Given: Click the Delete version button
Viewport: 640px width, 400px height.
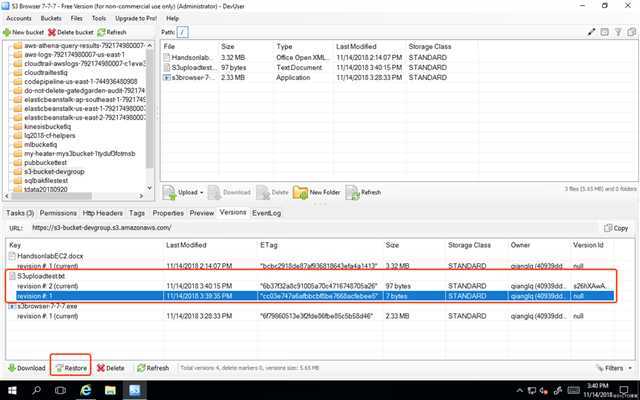Looking at the screenshot, I should [x=110, y=368].
